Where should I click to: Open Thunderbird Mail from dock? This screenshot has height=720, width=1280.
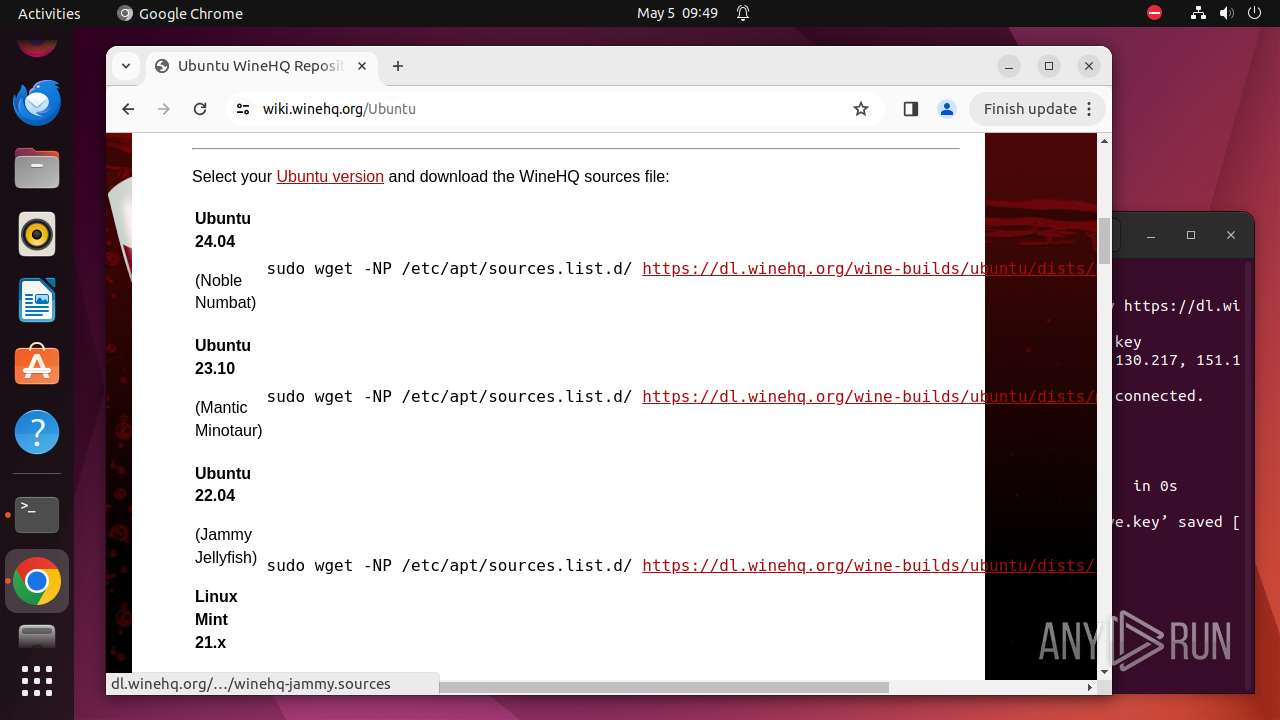[37, 102]
